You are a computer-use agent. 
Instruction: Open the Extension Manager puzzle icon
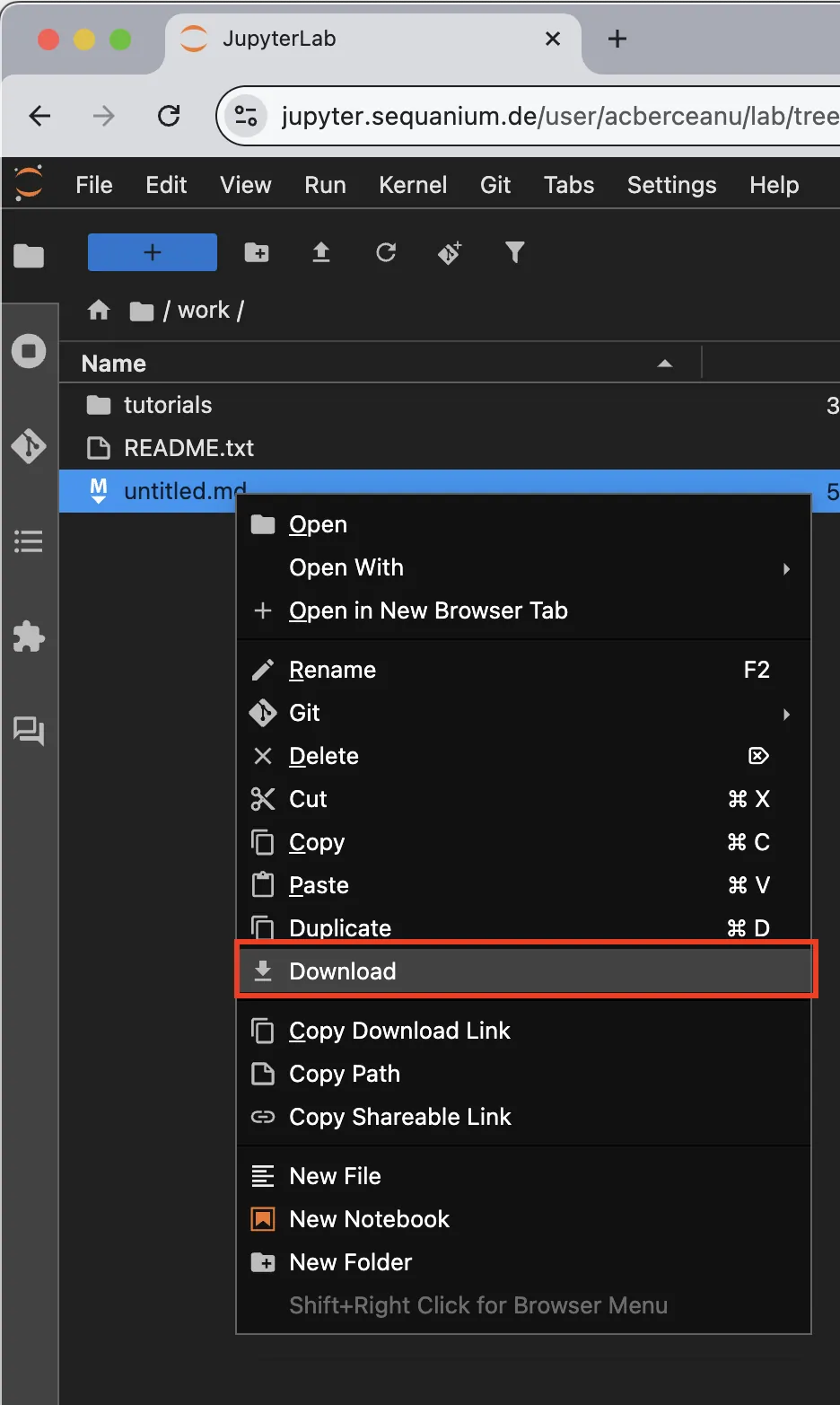coord(29,637)
